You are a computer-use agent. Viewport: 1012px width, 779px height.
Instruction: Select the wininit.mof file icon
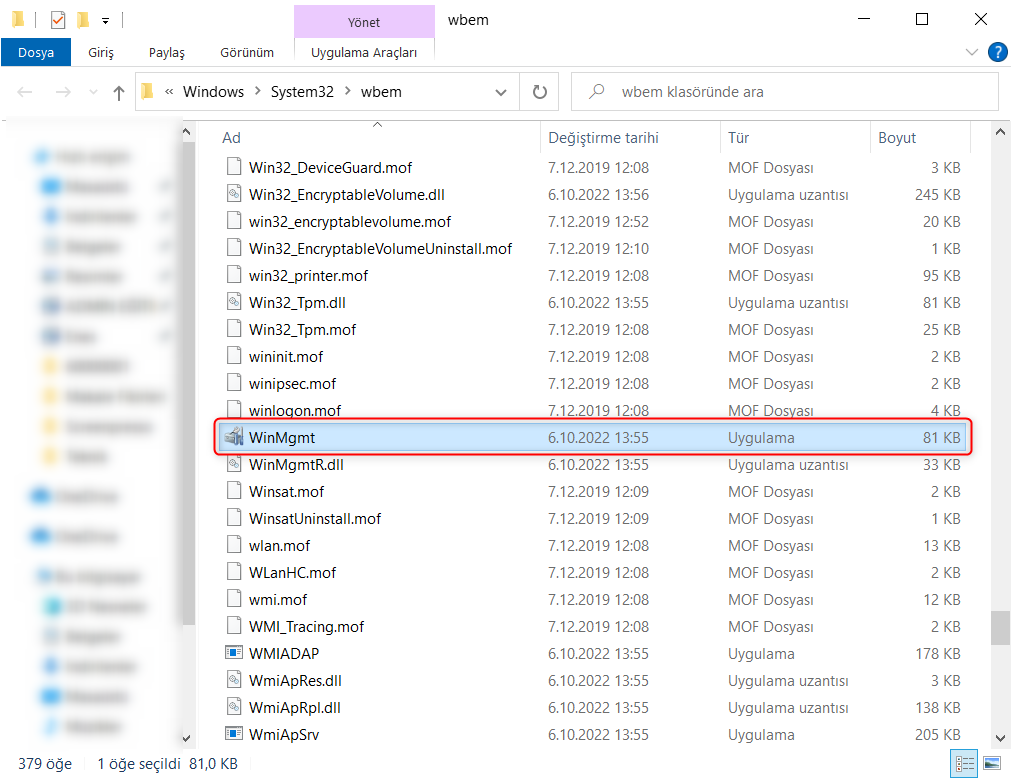pyautogui.click(x=234, y=356)
